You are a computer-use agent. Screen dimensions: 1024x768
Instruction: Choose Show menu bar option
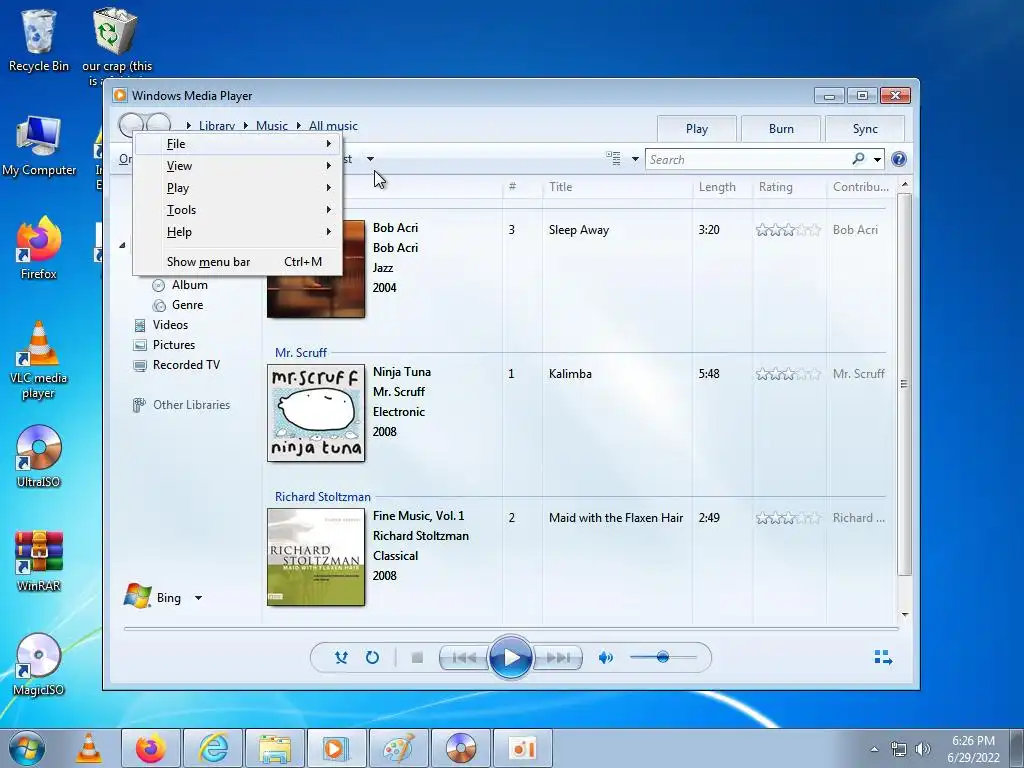[x=238, y=262]
